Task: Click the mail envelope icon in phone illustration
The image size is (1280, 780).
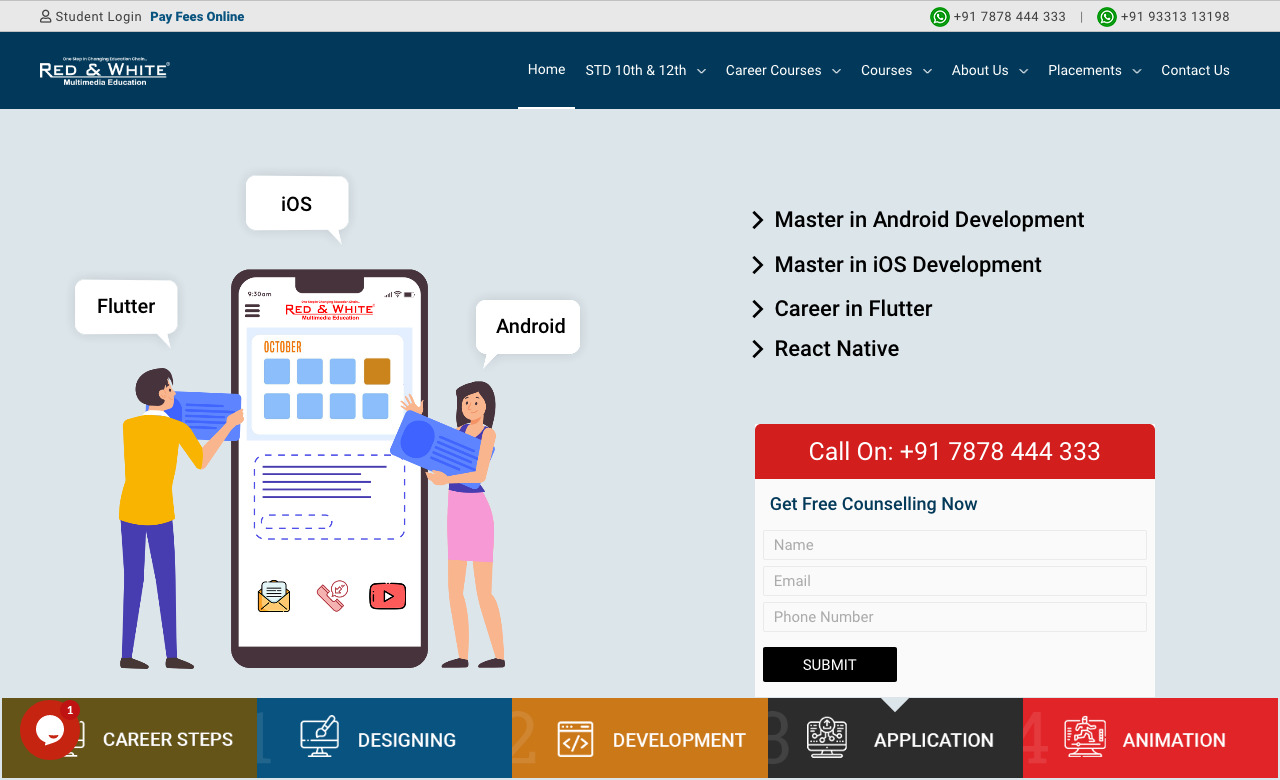Action: coord(274,597)
